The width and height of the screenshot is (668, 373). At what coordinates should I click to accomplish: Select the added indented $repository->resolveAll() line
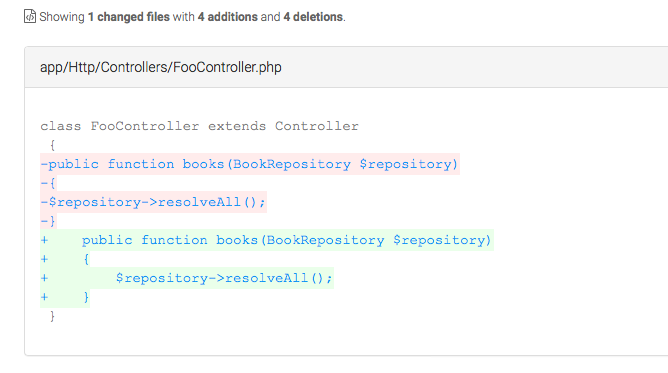pos(187,278)
